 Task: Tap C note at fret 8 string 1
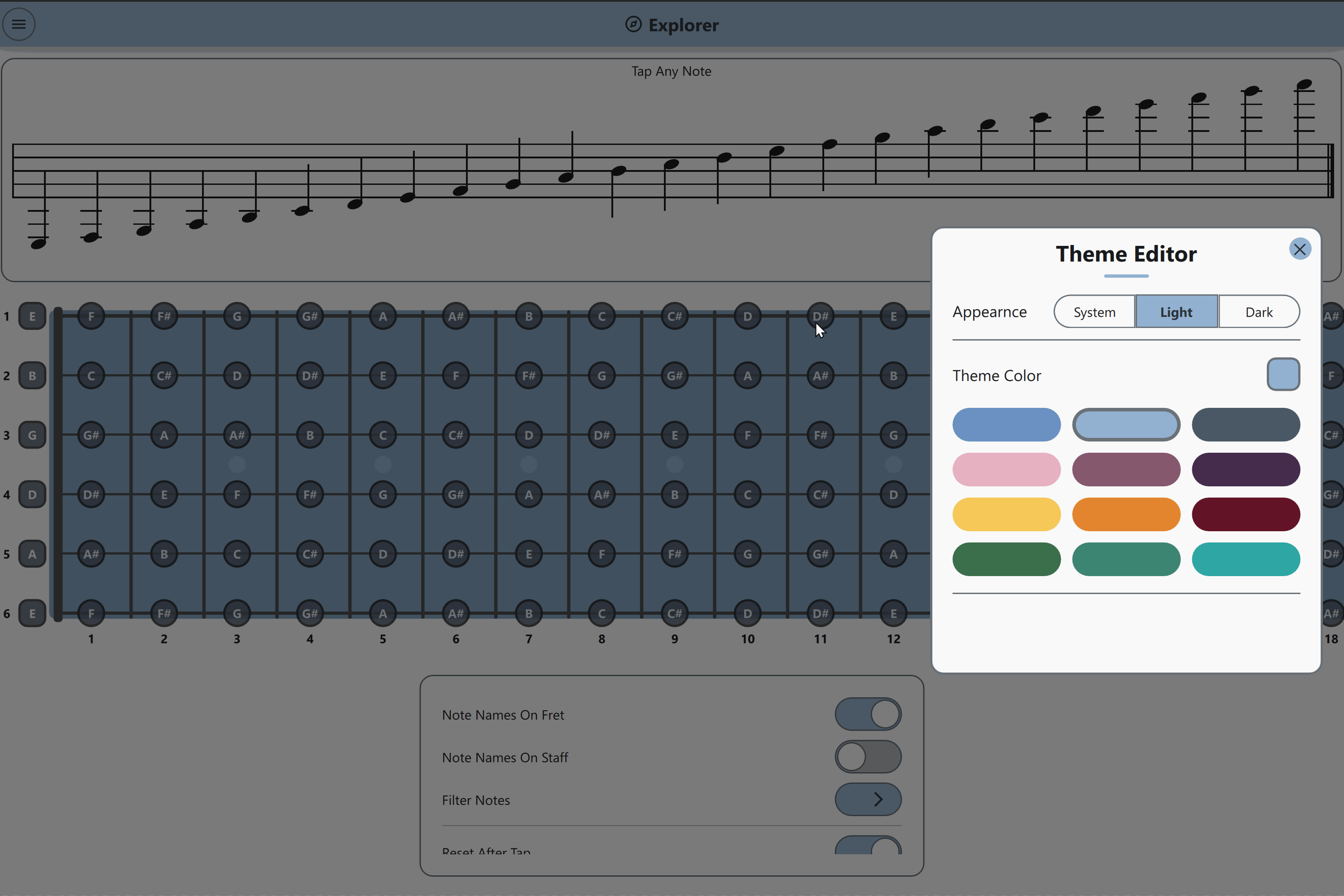[x=602, y=316]
